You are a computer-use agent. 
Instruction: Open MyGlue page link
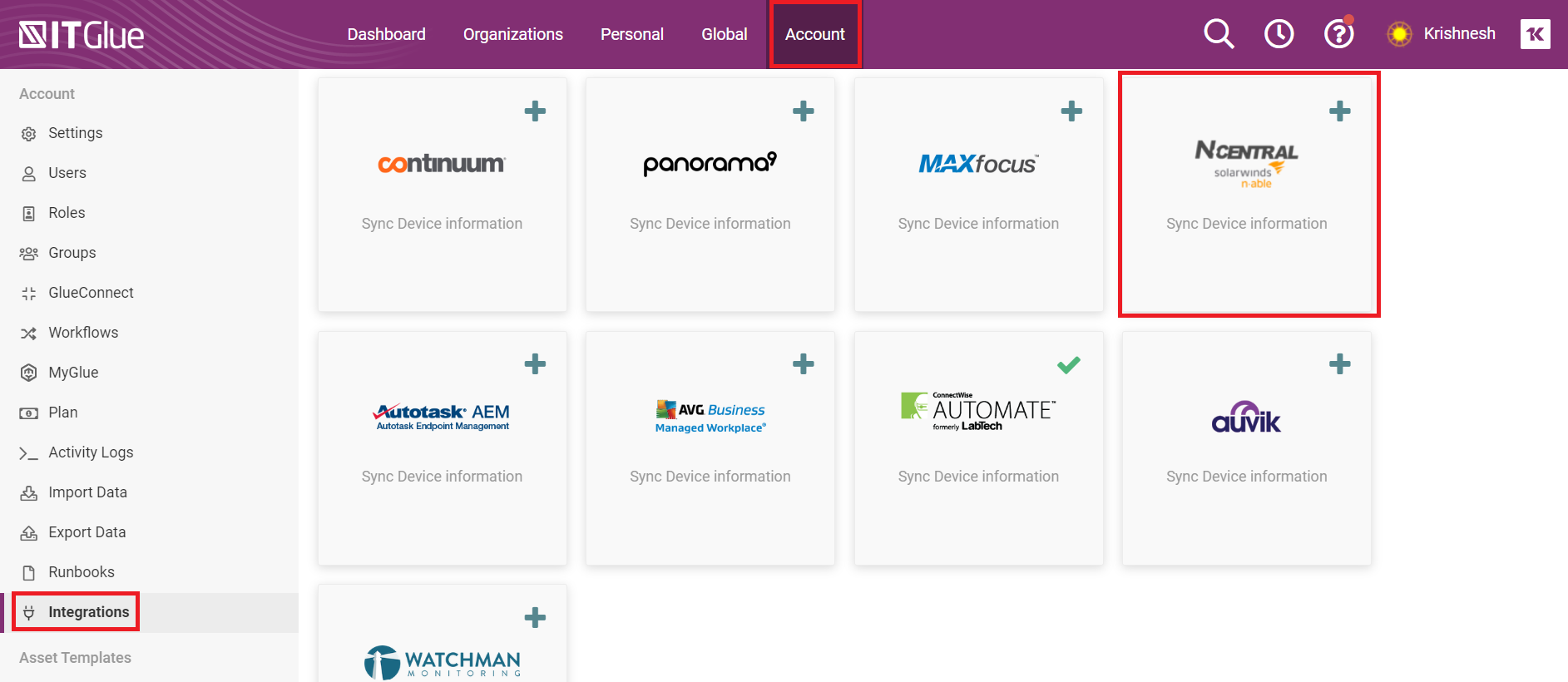click(73, 373)
